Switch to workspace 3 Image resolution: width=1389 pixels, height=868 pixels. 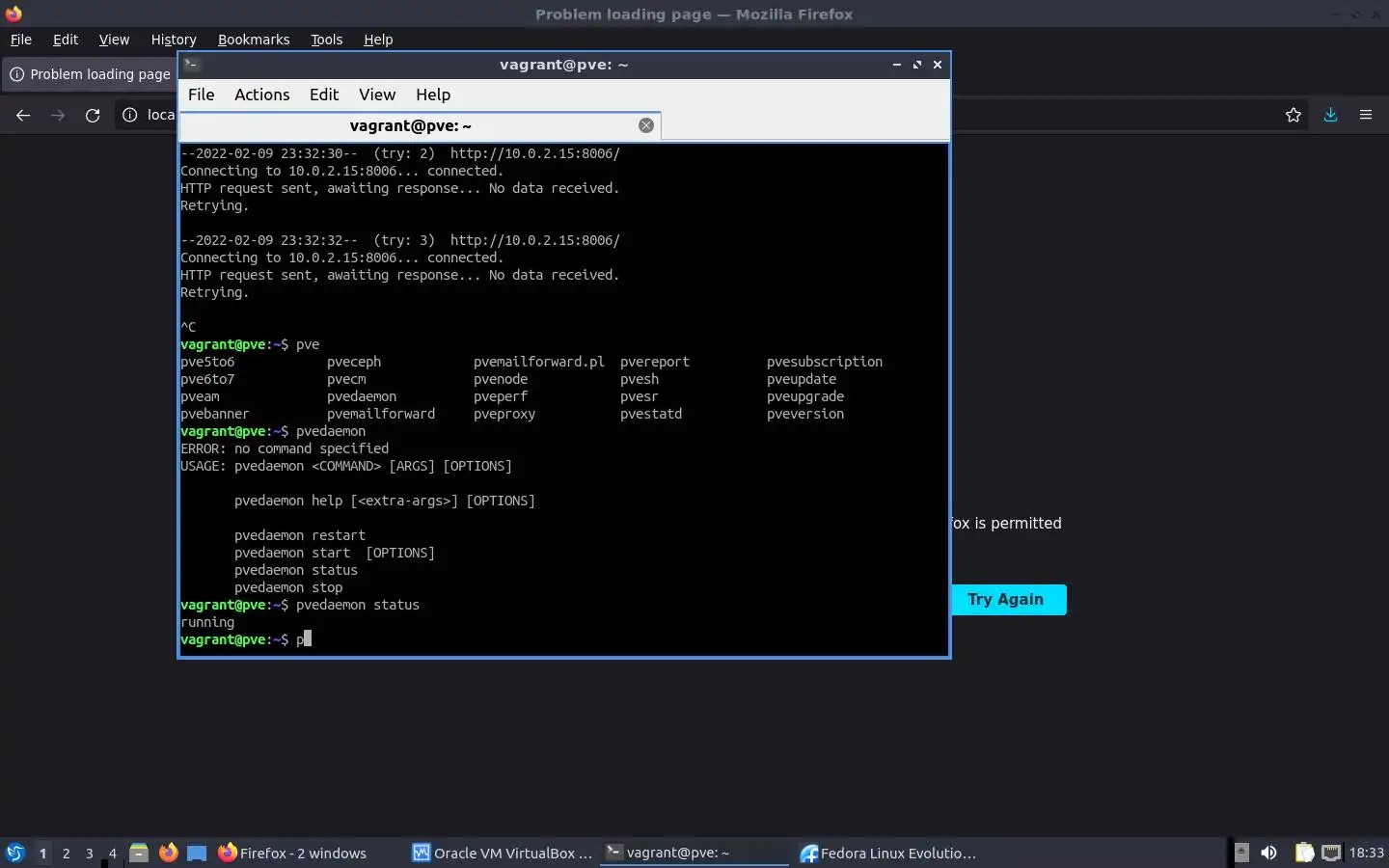(x=90, y=853)
